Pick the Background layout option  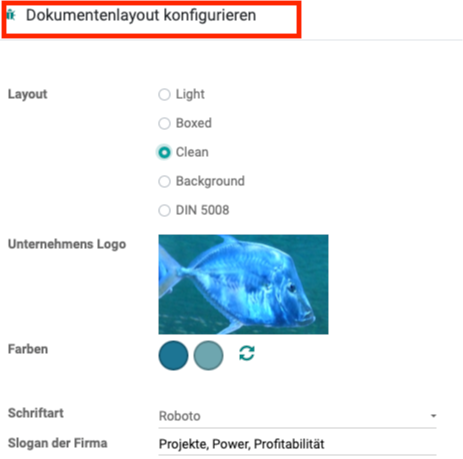[164, 181]
